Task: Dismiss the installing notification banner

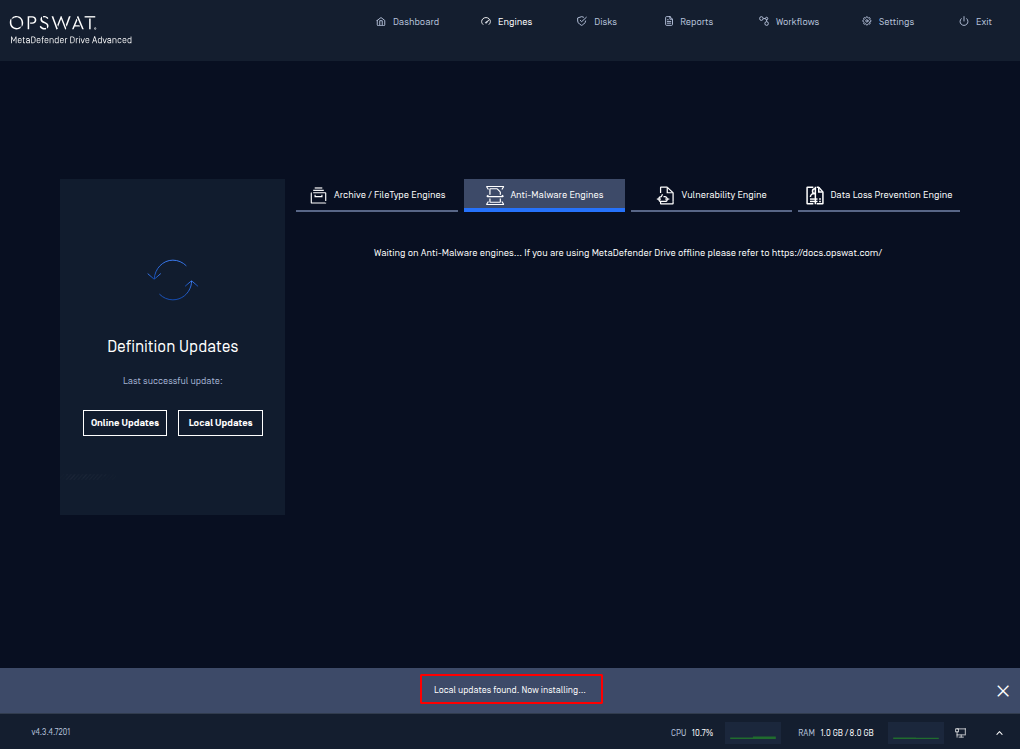Action: 1002,691
